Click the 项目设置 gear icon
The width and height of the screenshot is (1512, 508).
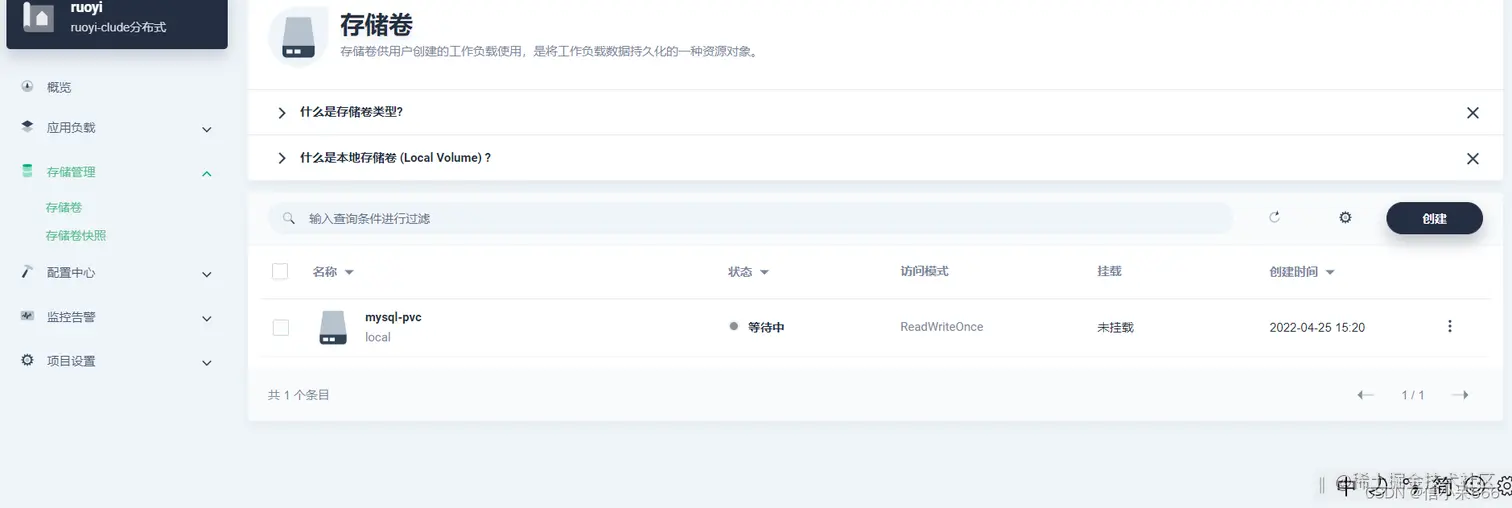(x=27, y=360)
